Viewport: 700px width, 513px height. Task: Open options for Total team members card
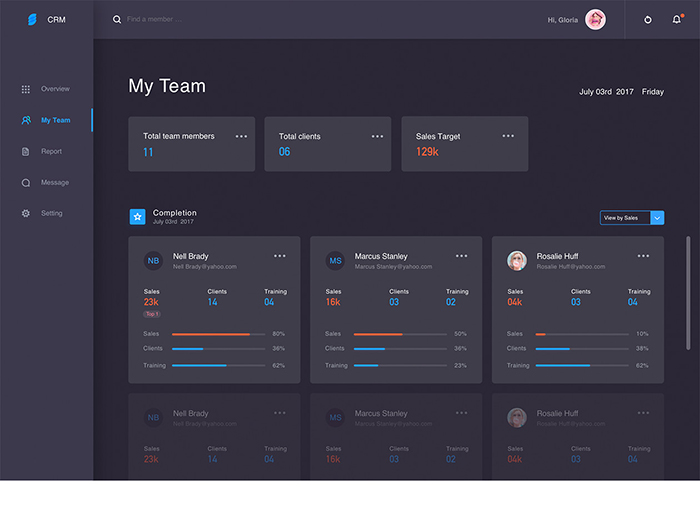pos(241,136)
